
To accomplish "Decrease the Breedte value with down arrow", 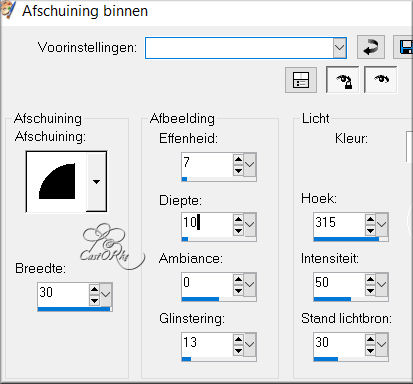I will pos(94,301).
